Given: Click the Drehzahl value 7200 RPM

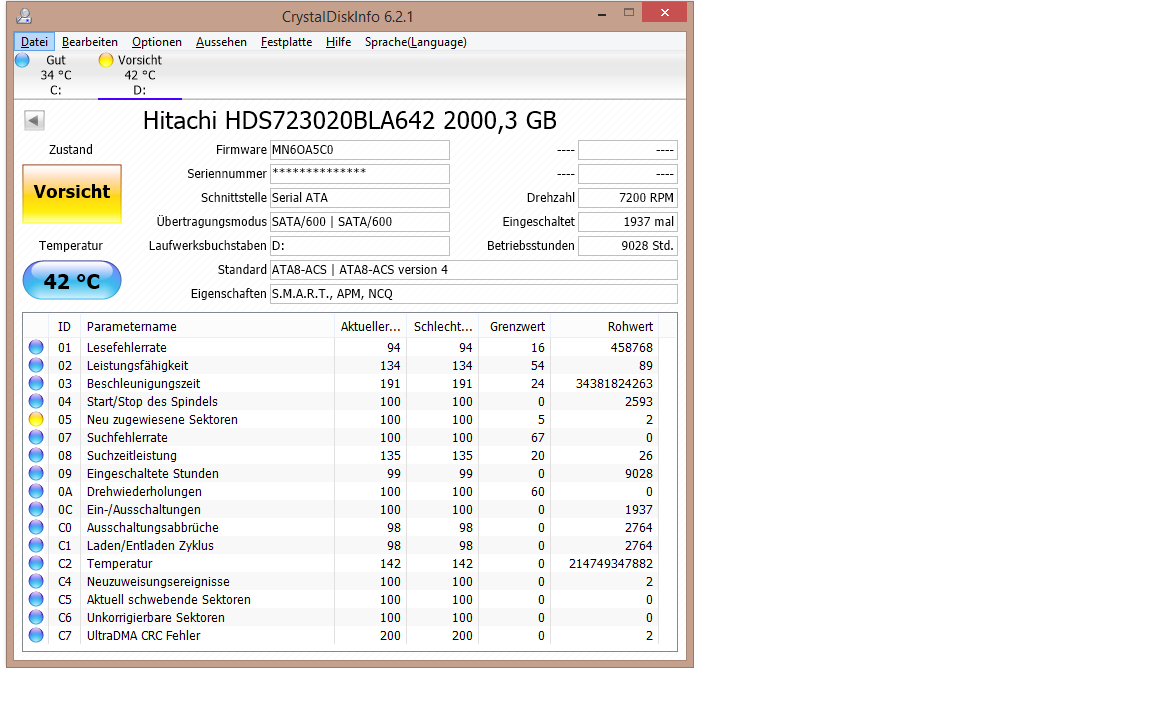Looking at the screenshot, I should click(x=627, y=198).
